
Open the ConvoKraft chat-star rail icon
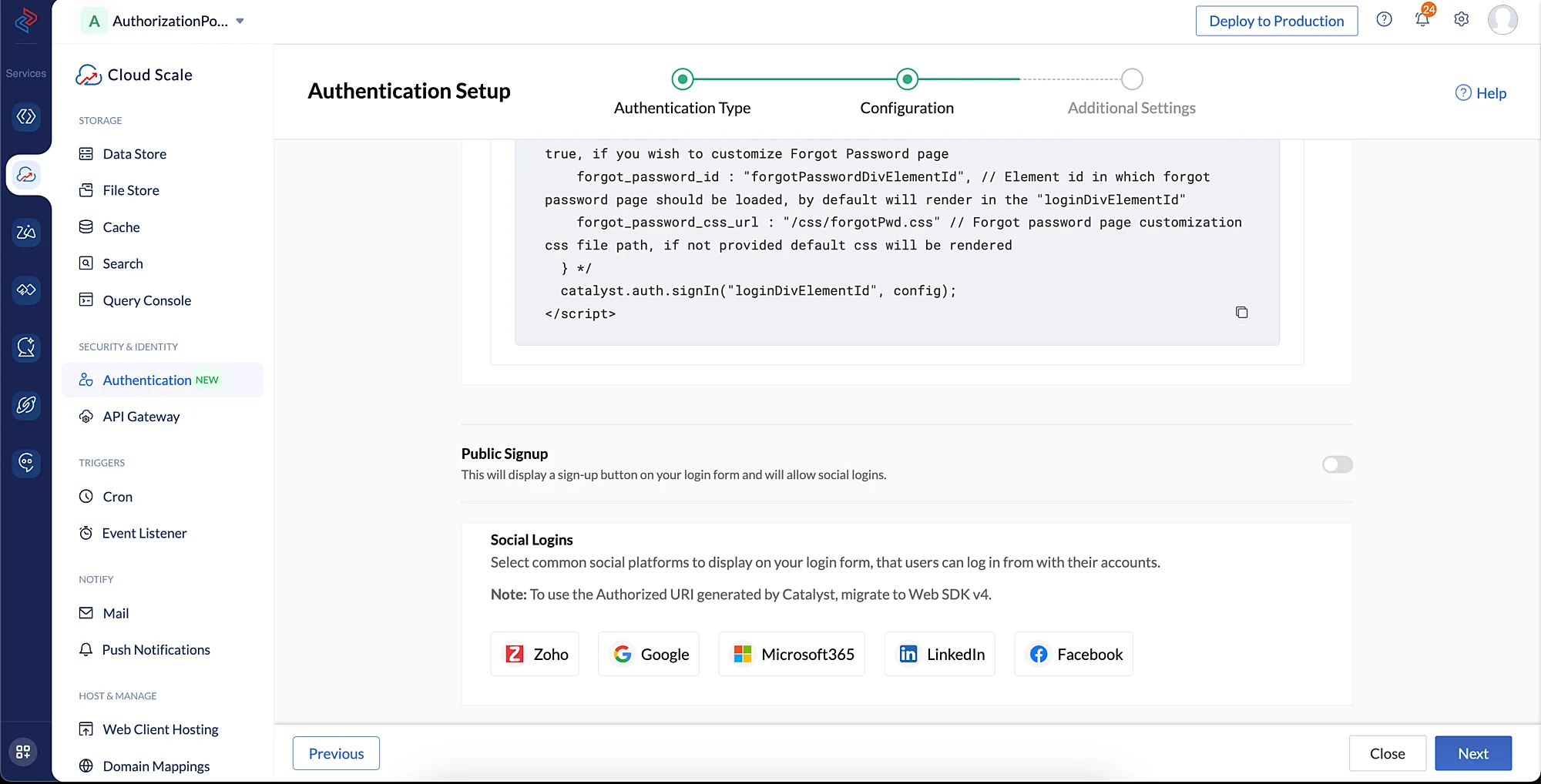pos(26,347)
